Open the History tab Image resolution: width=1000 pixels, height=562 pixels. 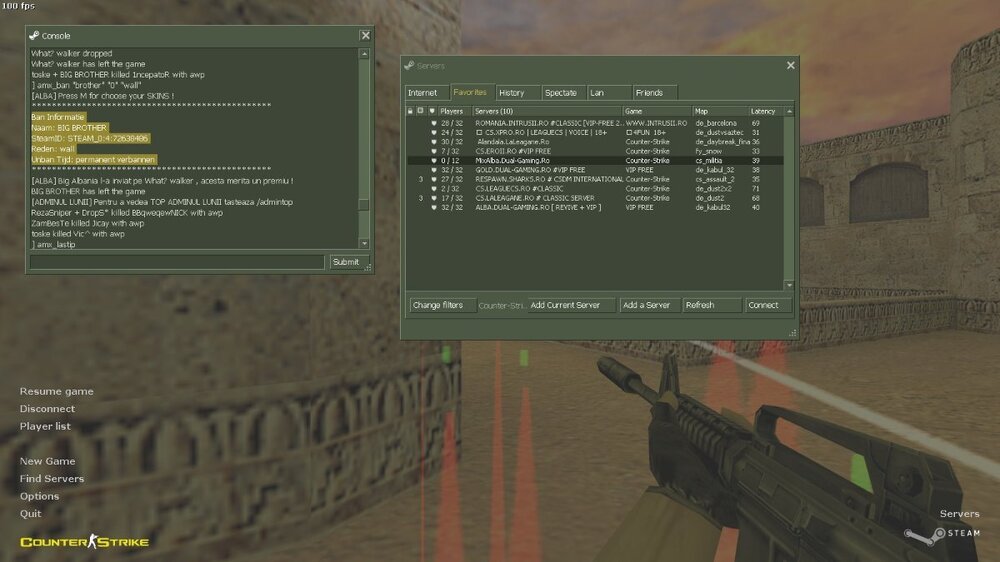pos(512,93)
